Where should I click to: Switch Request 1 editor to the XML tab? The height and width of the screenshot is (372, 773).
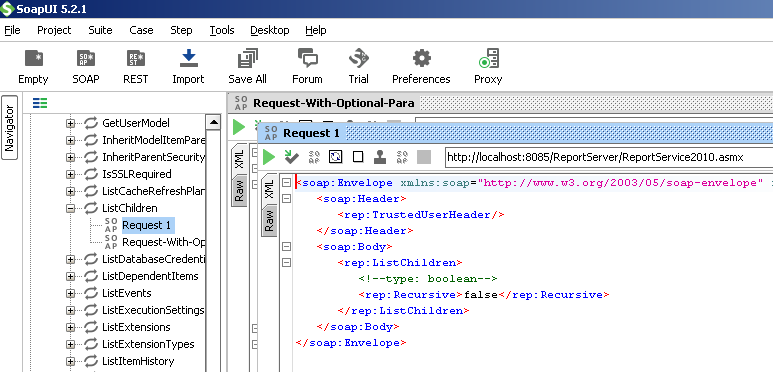coord(269,189)
